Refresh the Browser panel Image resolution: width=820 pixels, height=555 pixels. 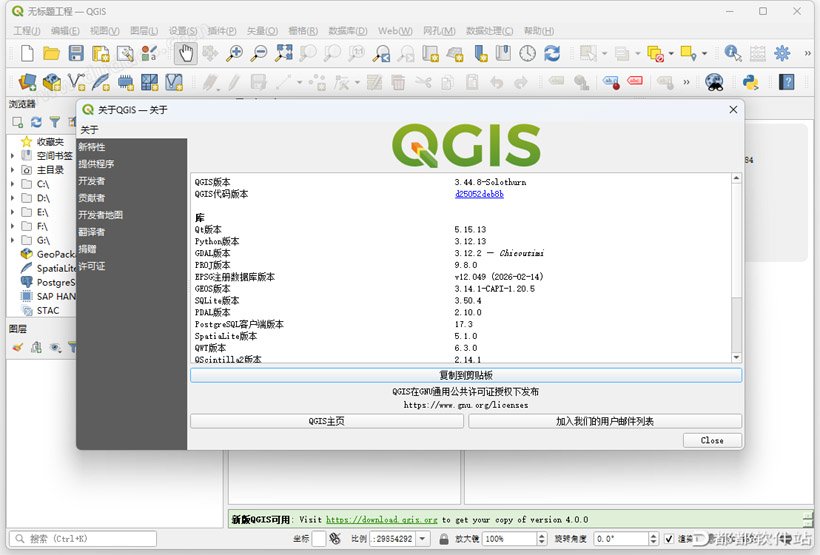(36, 122)
